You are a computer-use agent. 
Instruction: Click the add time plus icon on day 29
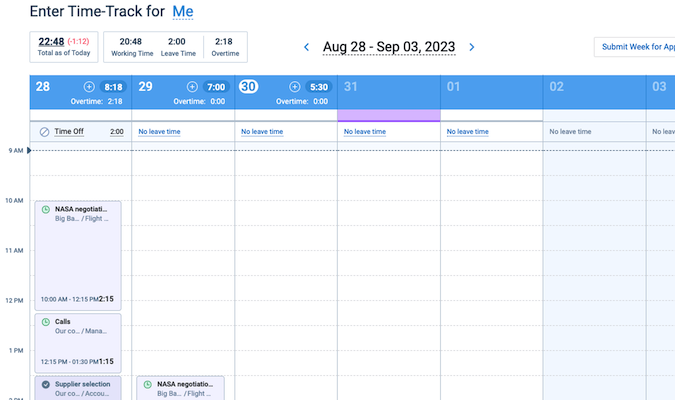click(x=192, y=87)
